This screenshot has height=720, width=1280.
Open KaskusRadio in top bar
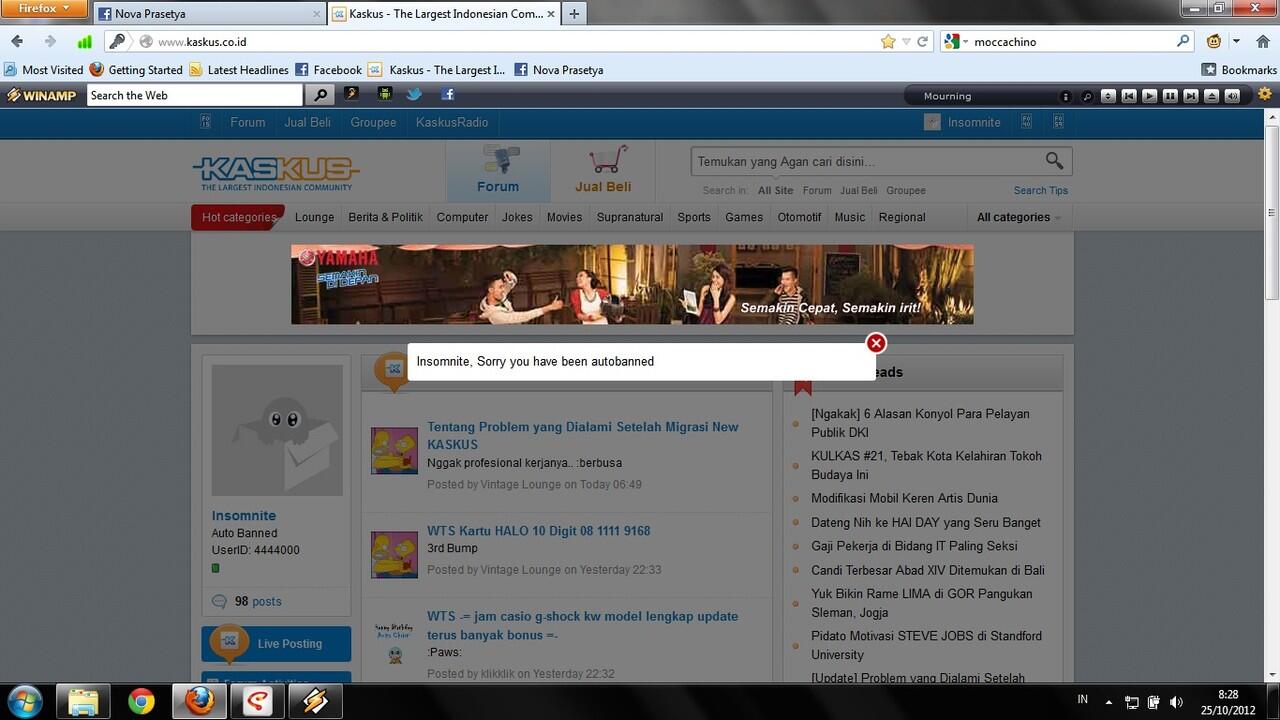(x=452, y=122)
